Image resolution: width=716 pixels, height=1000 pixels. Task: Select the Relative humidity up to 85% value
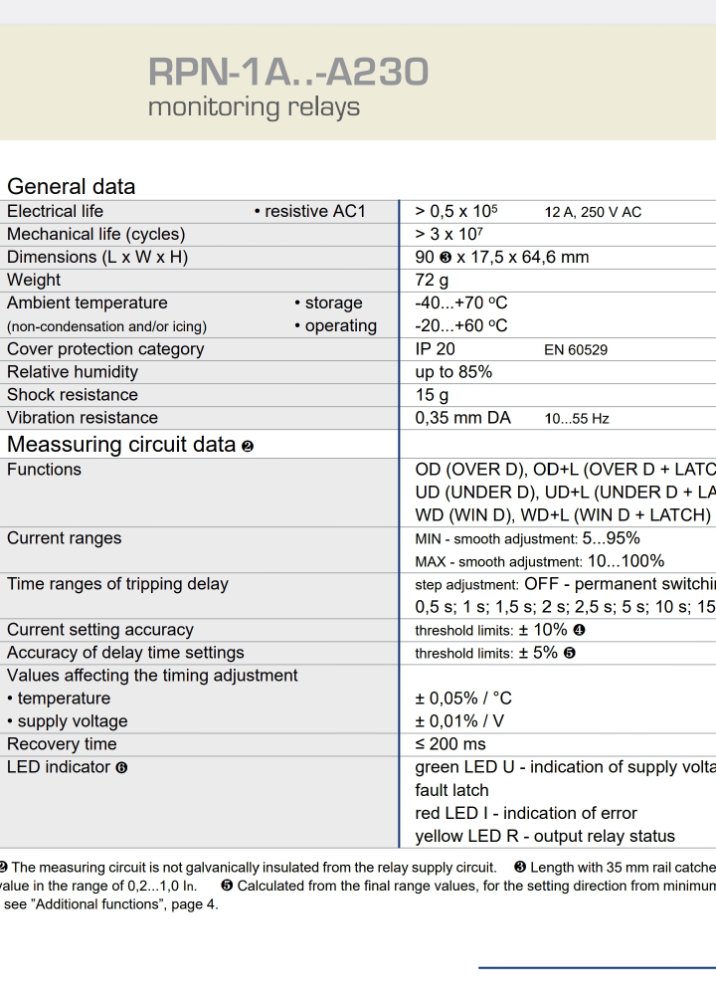(453, 372)
